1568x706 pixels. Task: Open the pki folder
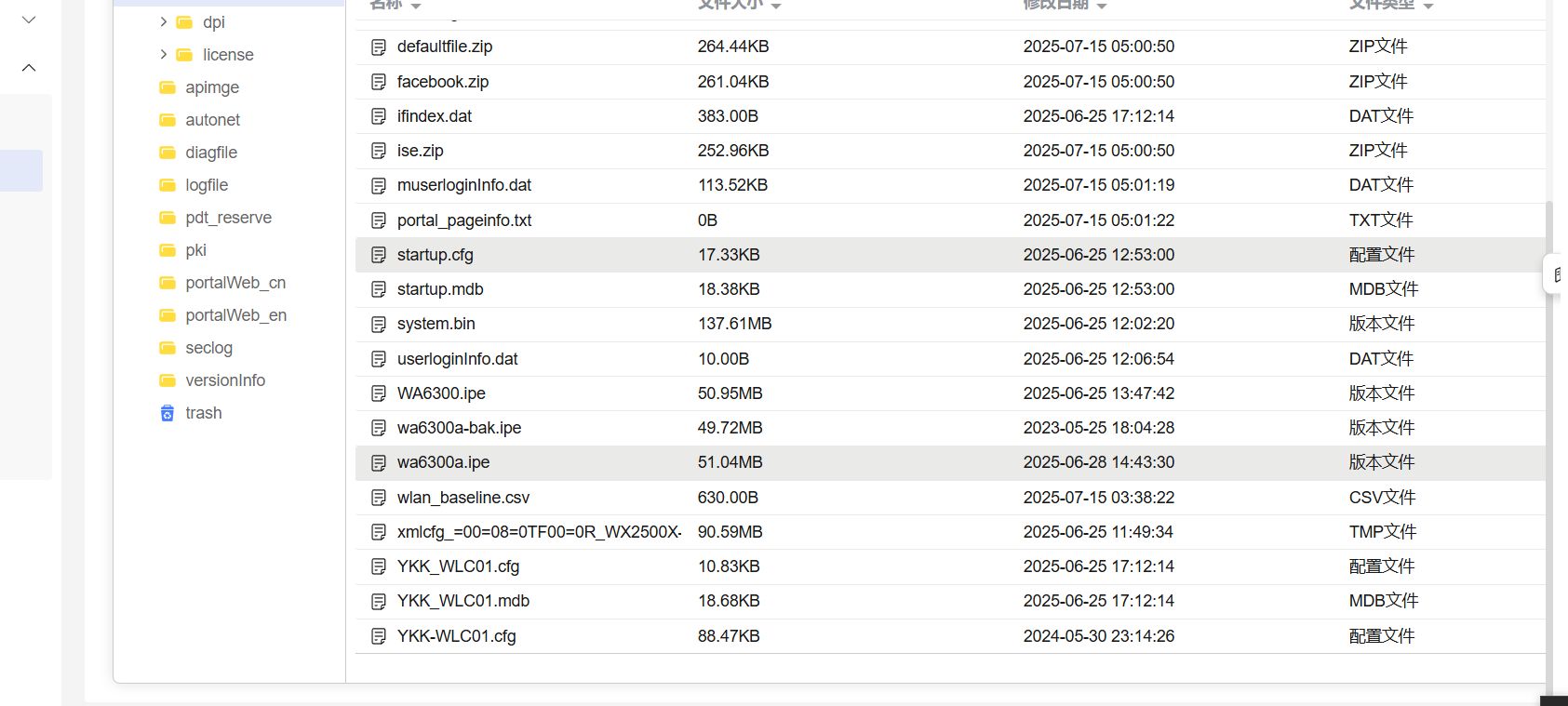click(x=195, y=250)
